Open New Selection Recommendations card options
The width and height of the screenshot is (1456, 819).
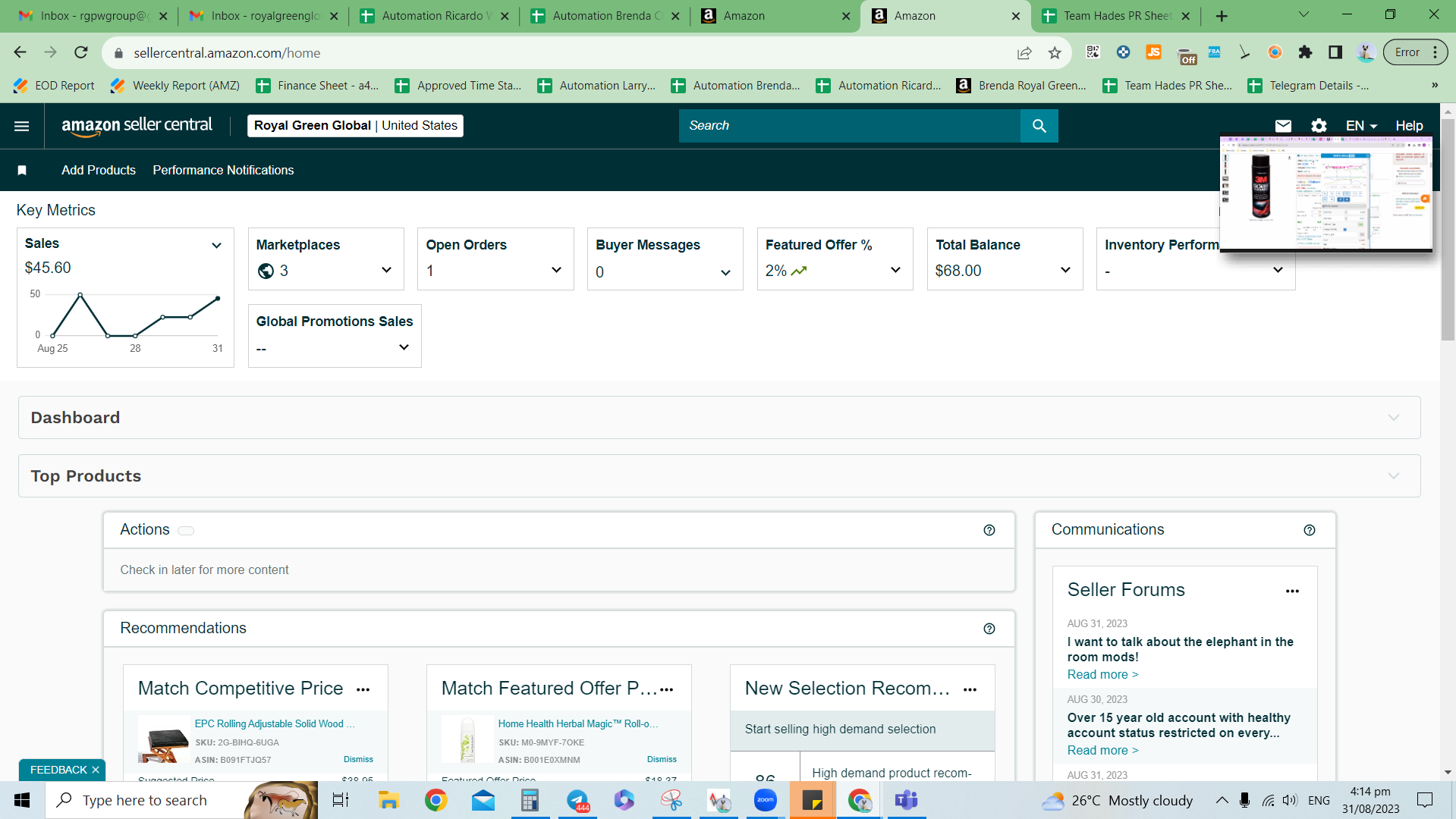(970, 690)
